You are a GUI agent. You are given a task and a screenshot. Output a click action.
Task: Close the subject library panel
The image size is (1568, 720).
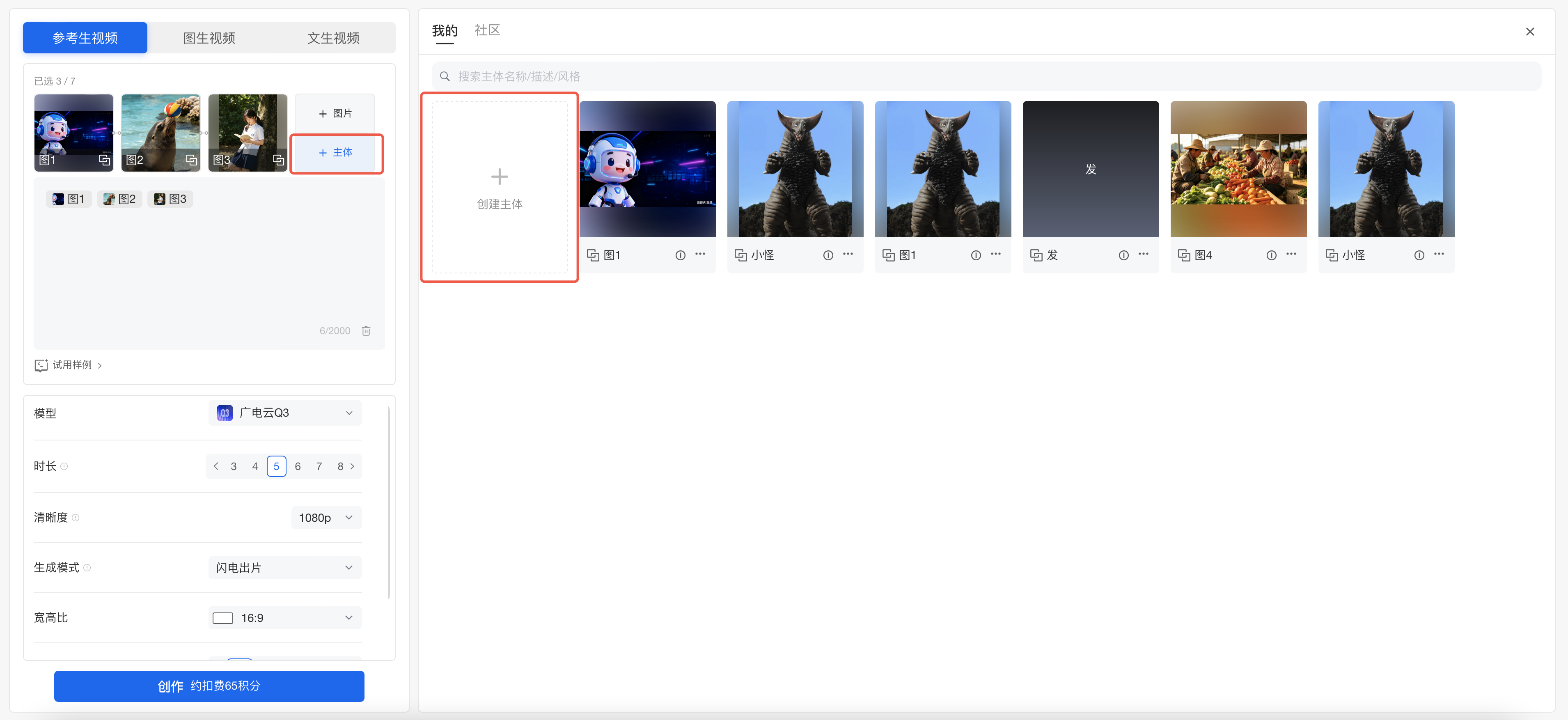(x=1530, y=32)
